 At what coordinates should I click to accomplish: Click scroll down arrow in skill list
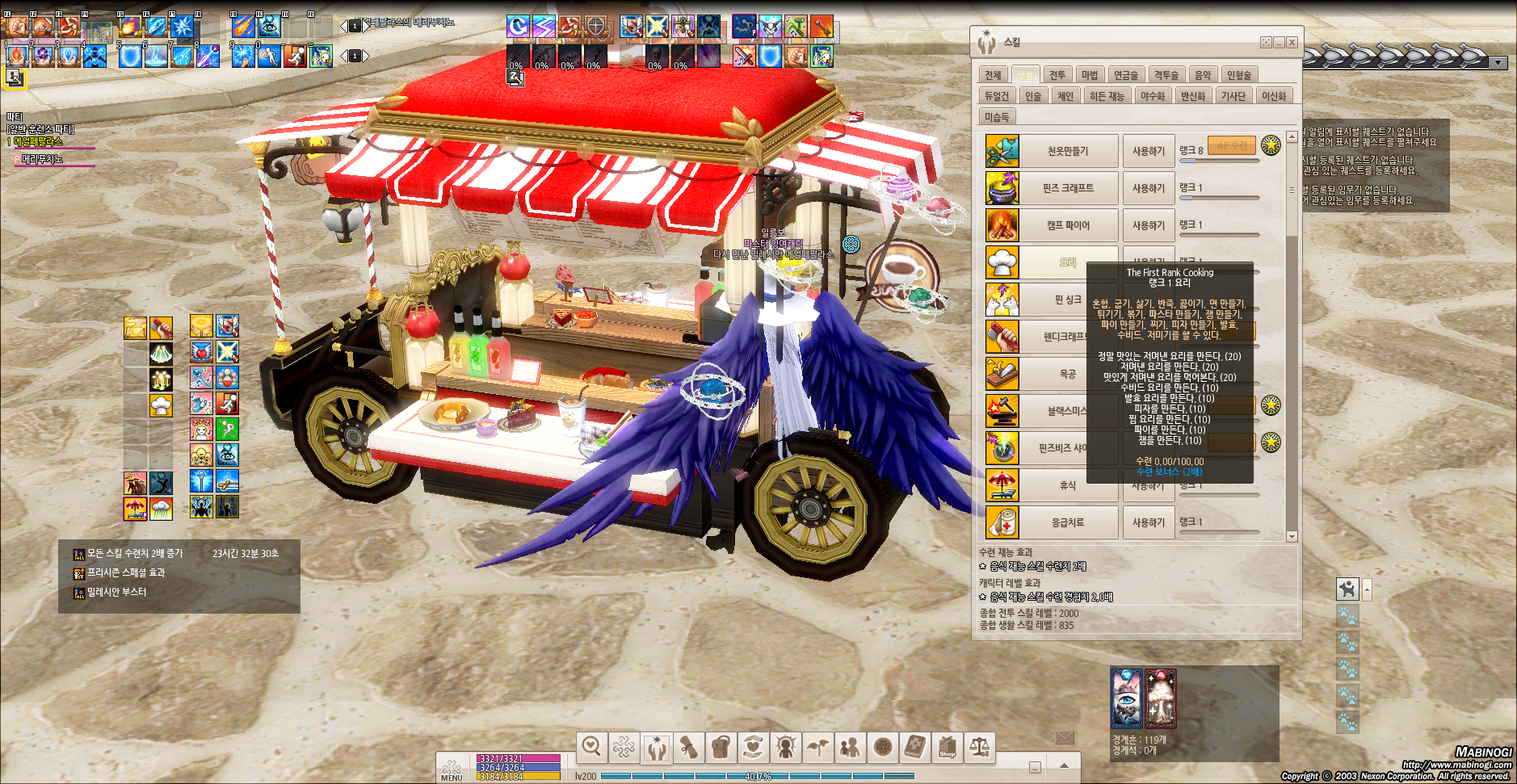coord(1292,536)
